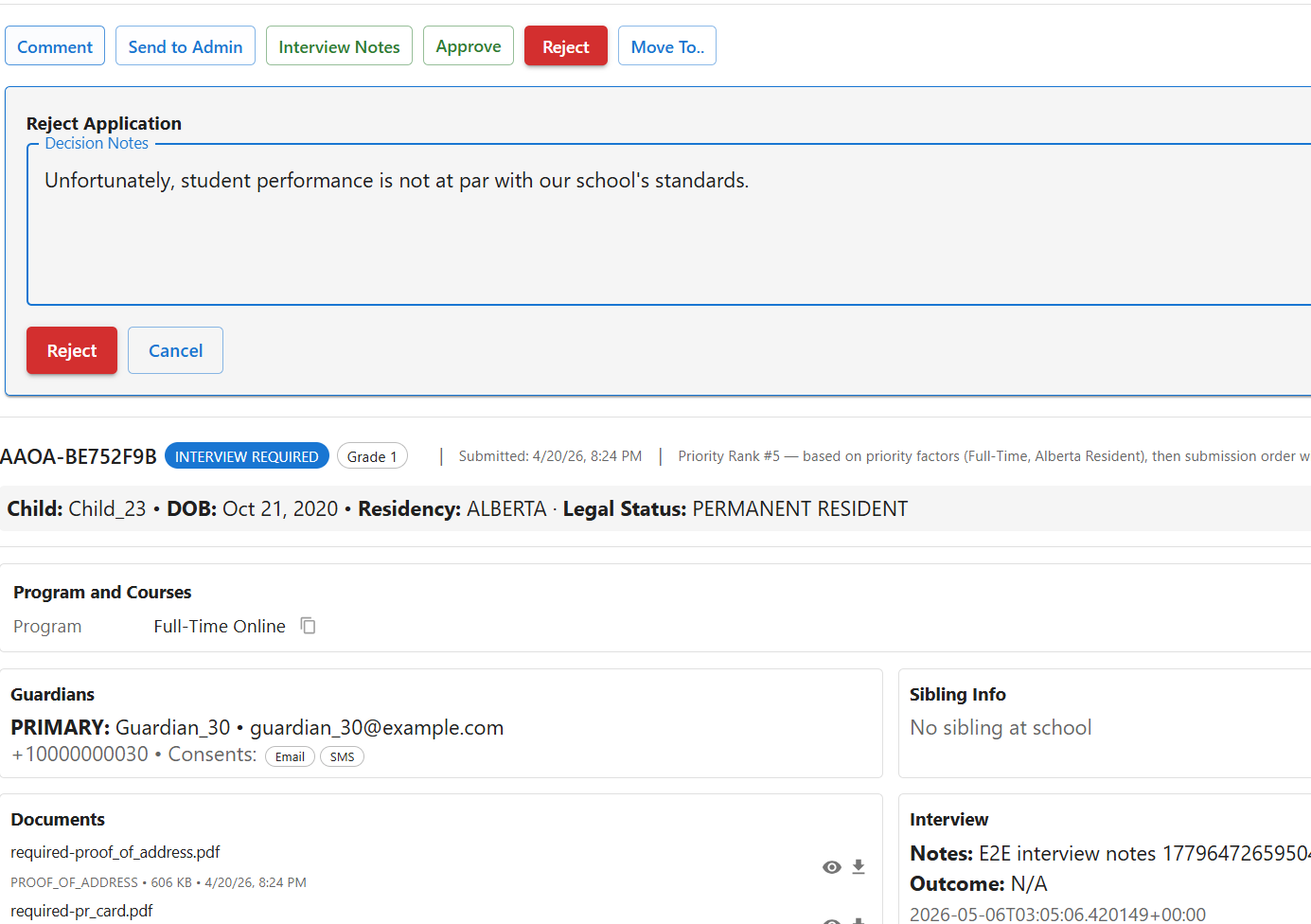Approve the application

(x=469, y=46)
